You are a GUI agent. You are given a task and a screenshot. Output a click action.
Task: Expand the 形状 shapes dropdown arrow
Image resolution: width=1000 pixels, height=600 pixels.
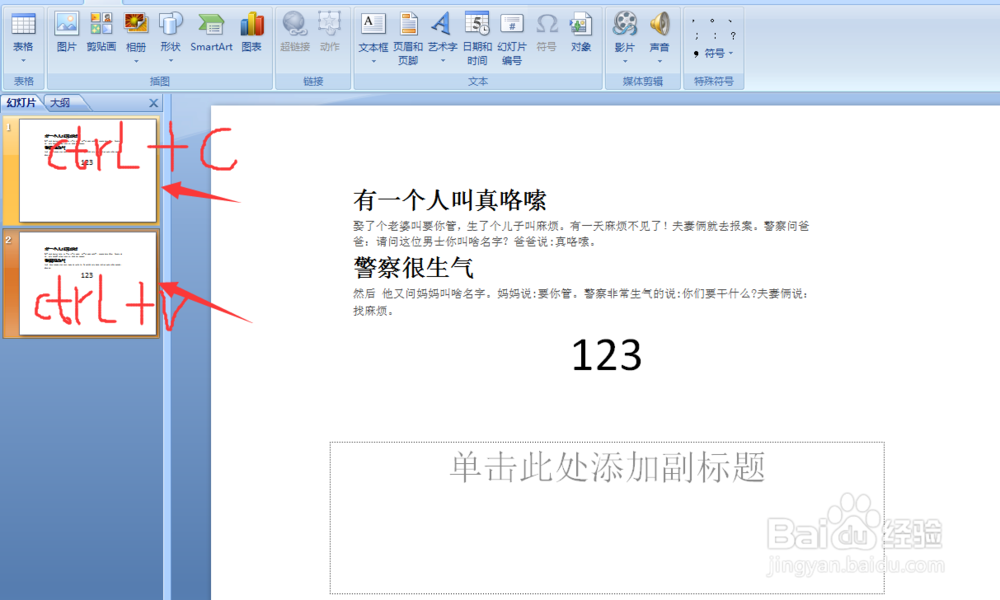coord(170,61)
